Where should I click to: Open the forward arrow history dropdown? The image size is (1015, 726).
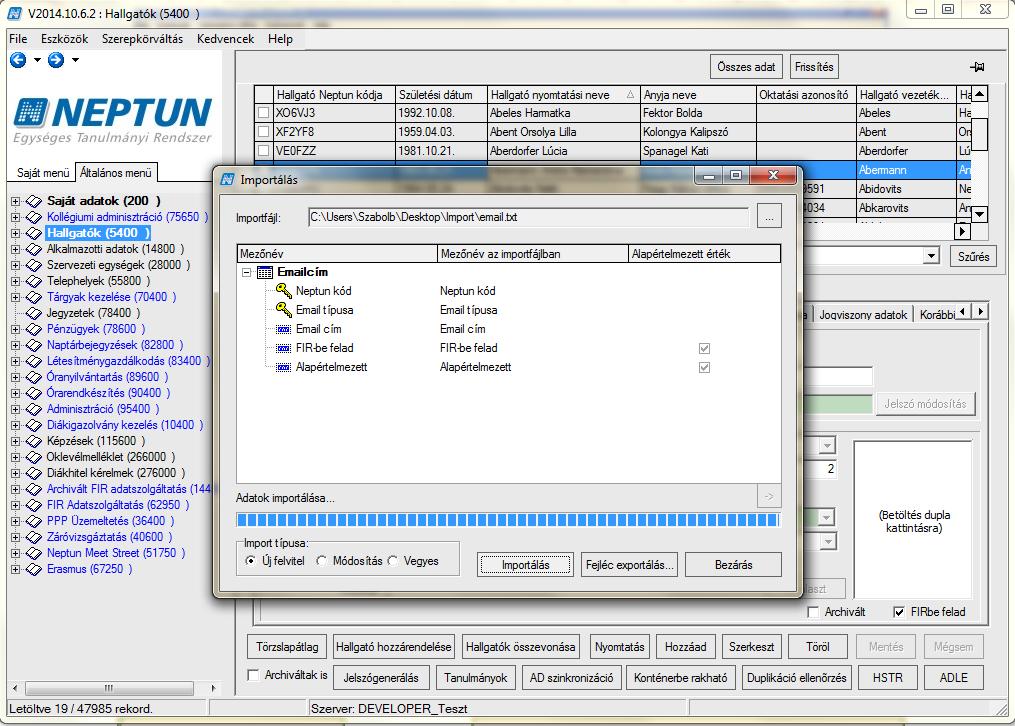point(76,60)
